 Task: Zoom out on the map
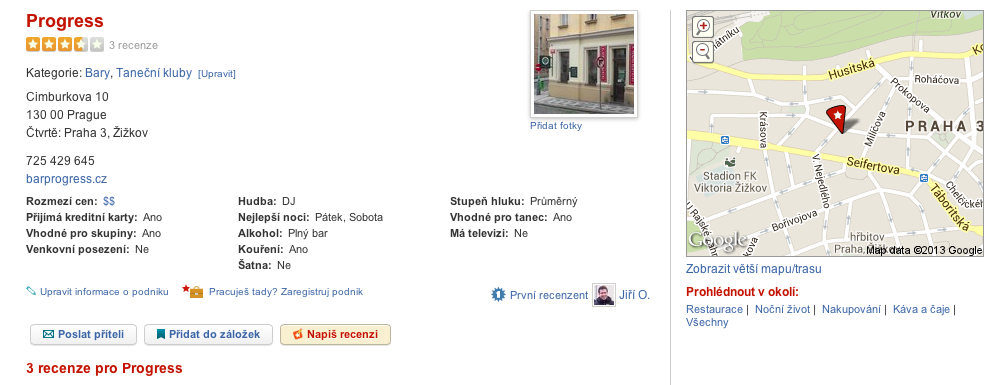[x=702, y=51]
